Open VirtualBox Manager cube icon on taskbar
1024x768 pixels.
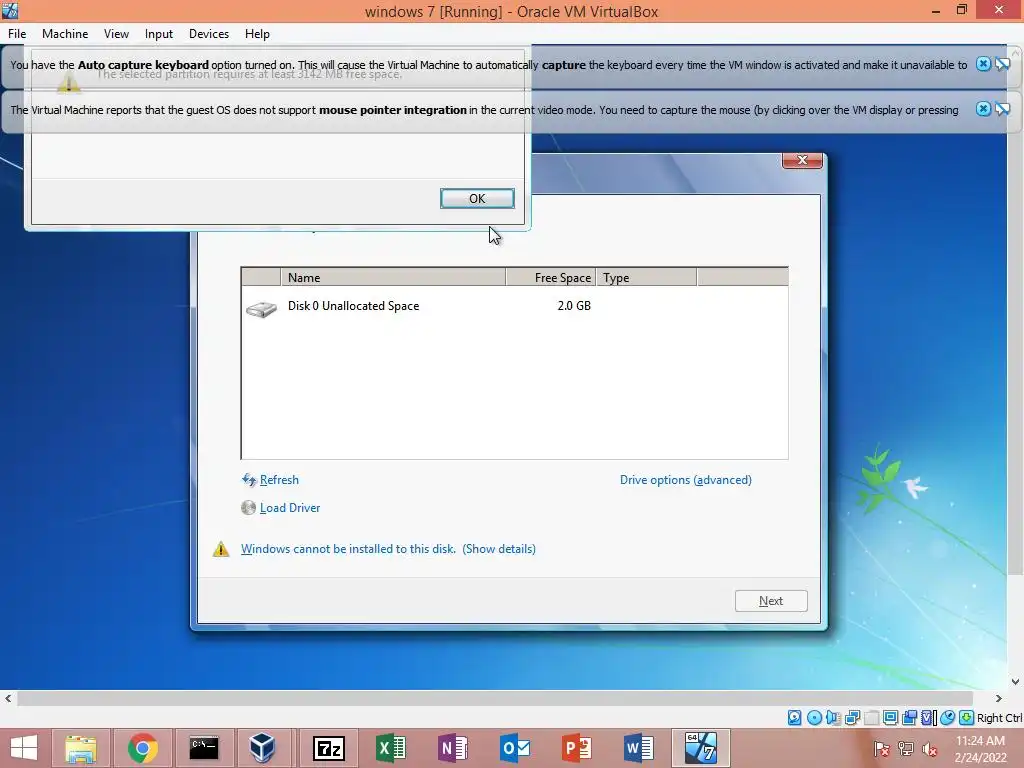coord(263,748)
